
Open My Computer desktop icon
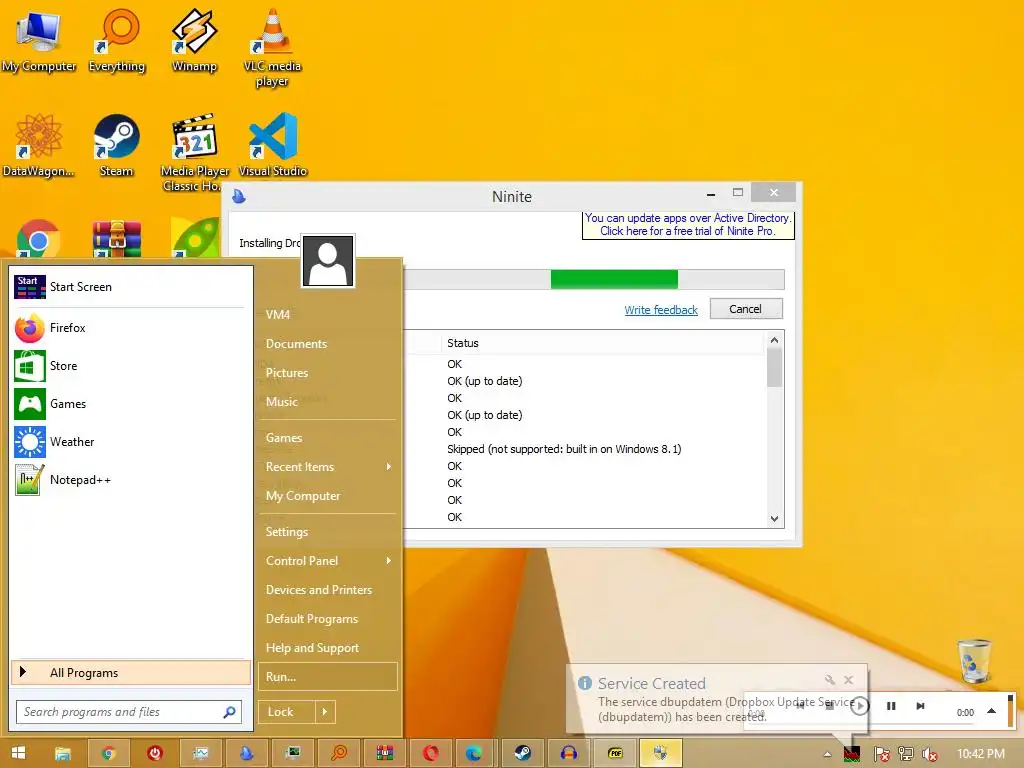pos(39,40)
